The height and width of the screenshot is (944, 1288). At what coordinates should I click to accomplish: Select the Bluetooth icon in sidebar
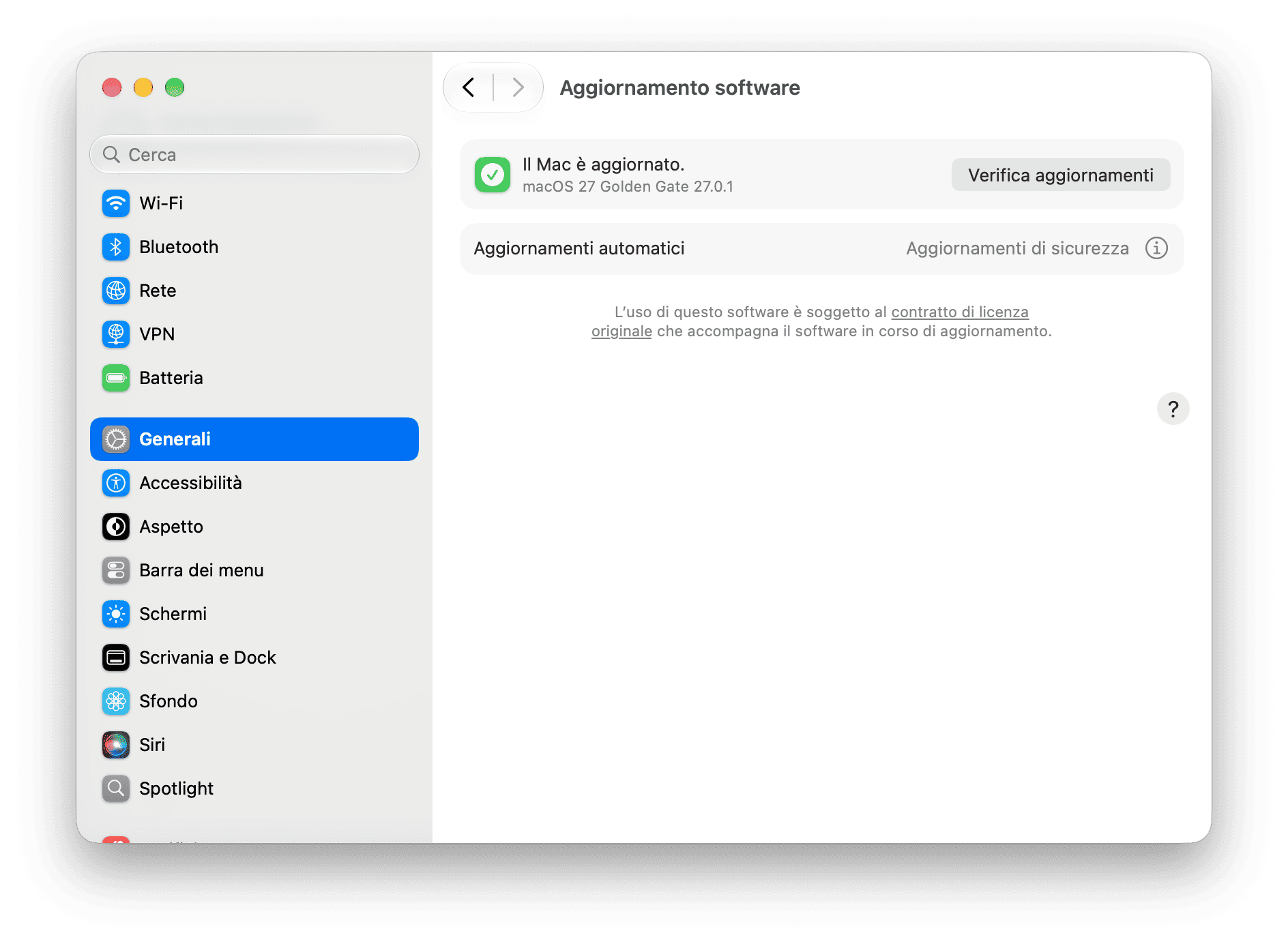pyautogui.click(x=116, y=247)
